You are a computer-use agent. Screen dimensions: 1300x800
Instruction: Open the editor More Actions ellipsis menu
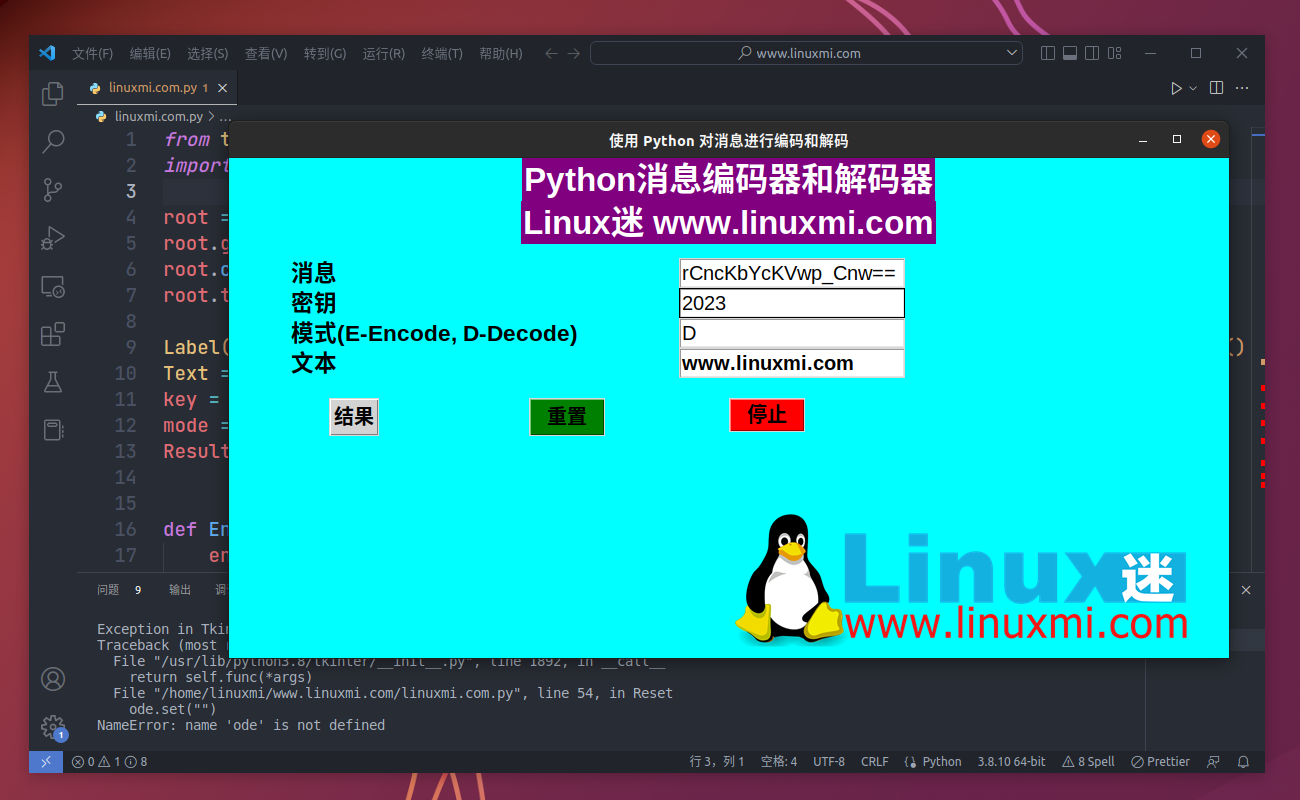click(1242, 88)
